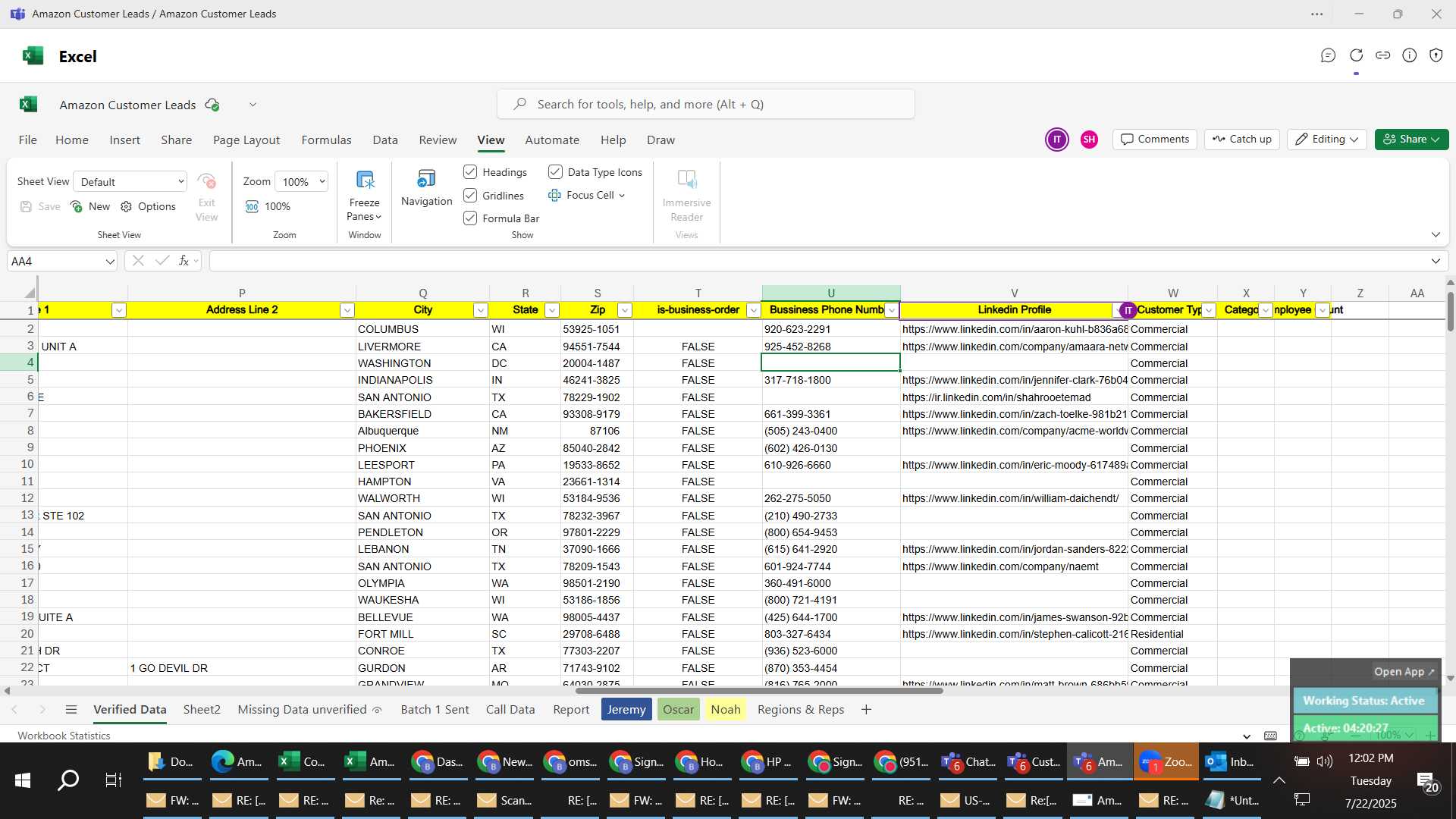Image resolution: width=1456 pixels, height=819 pixels.
Task: Open the Teams chat bubble icon
Action: tap(1328, 55)
